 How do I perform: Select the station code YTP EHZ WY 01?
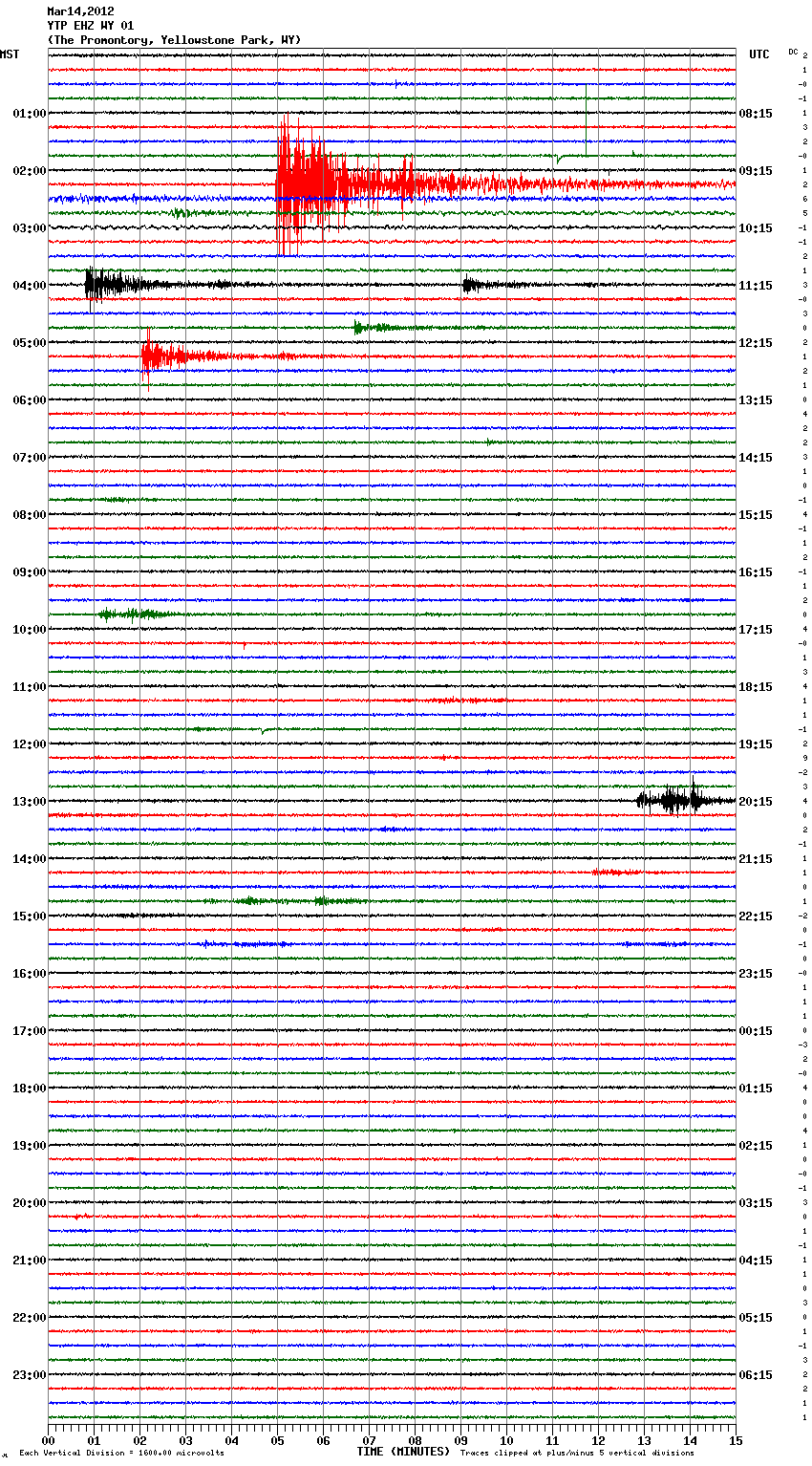coord(91,26)
